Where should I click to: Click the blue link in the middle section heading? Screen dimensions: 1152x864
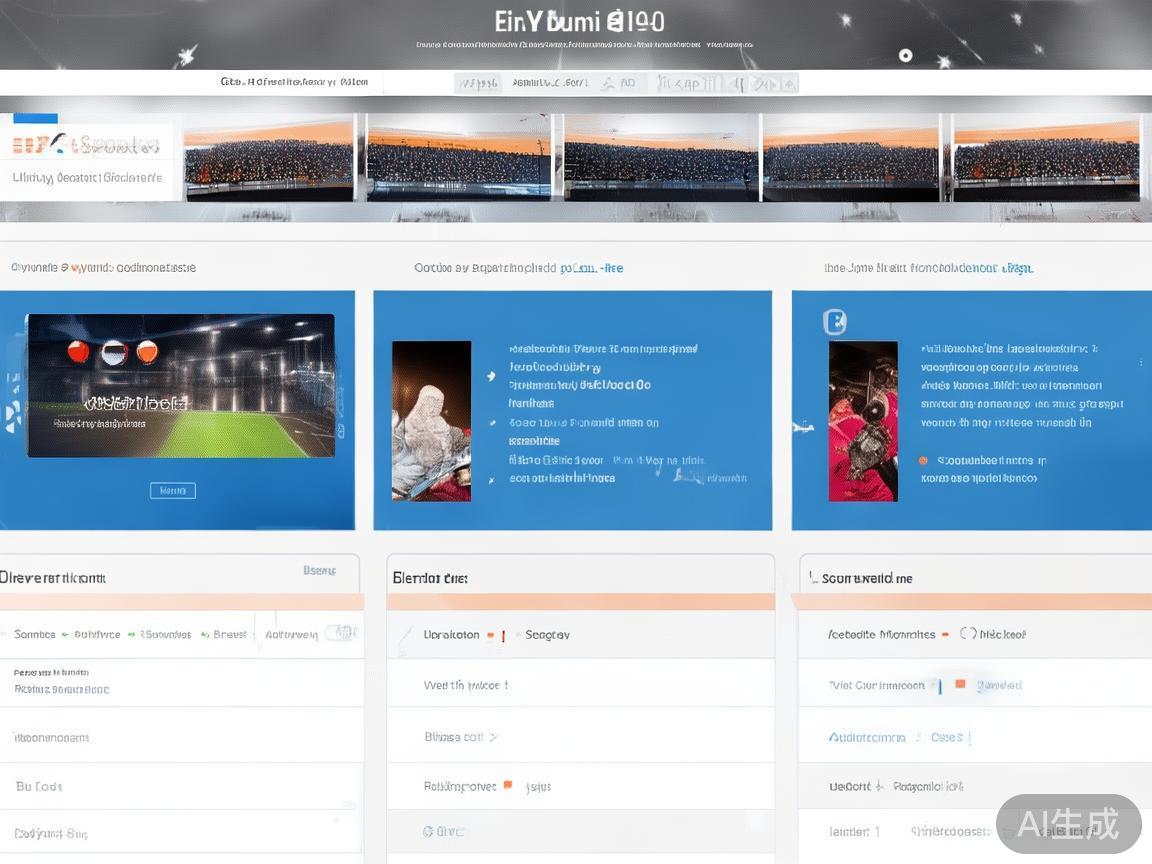tap(592, 268)
